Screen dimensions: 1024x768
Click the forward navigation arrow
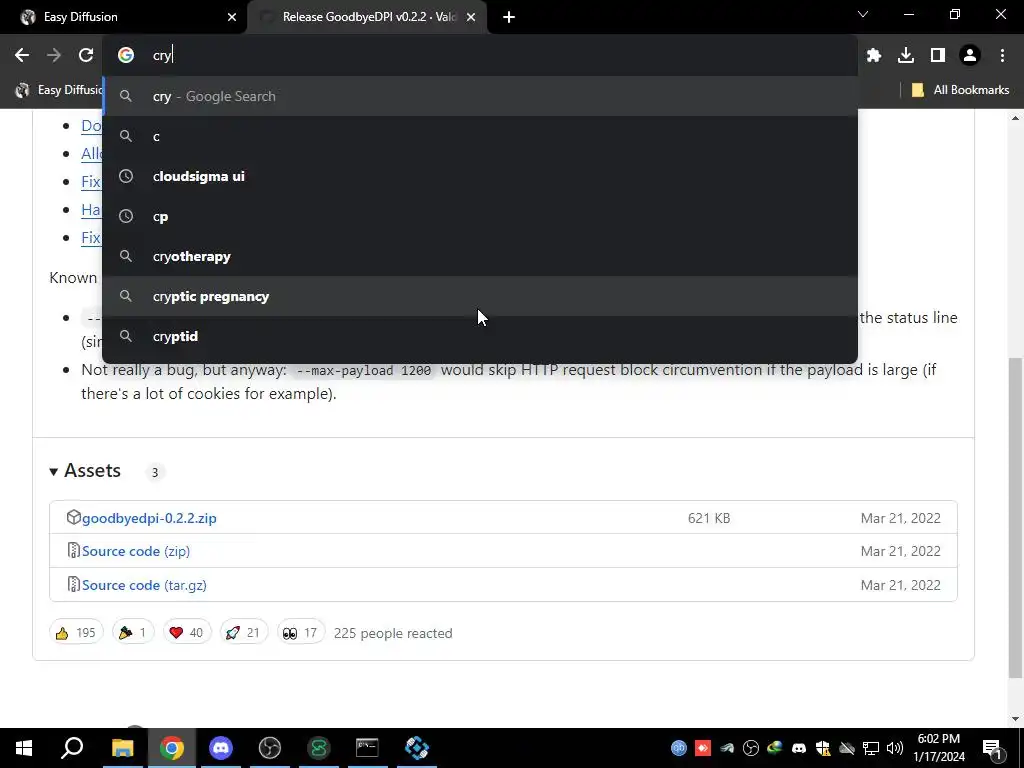pyautogui.click(x=54, y=56)
